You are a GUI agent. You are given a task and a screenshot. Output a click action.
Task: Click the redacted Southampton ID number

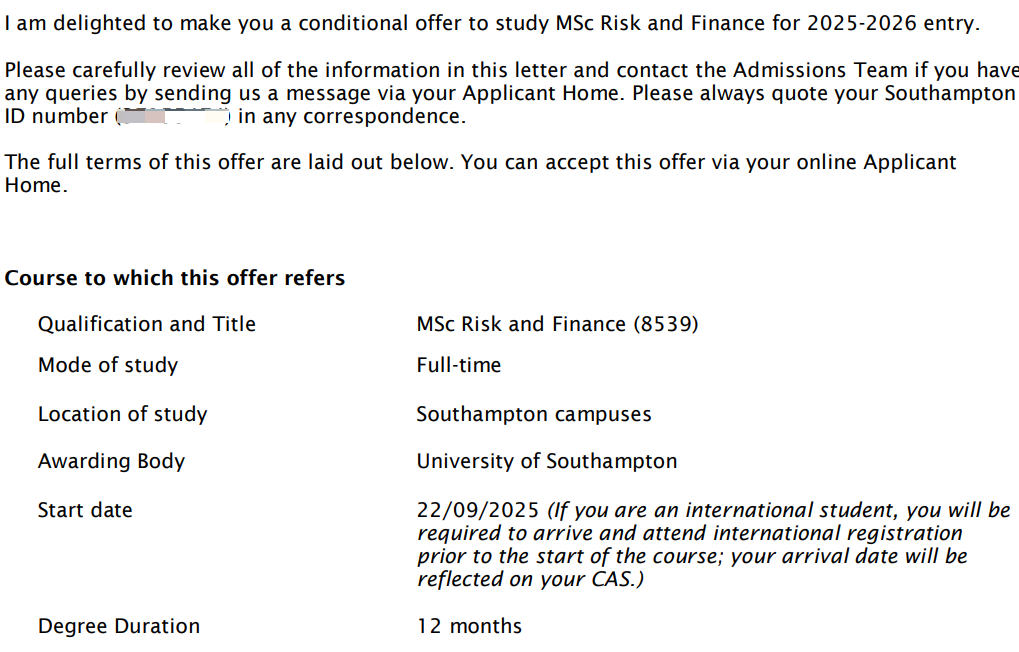click(x=173, y=117)
